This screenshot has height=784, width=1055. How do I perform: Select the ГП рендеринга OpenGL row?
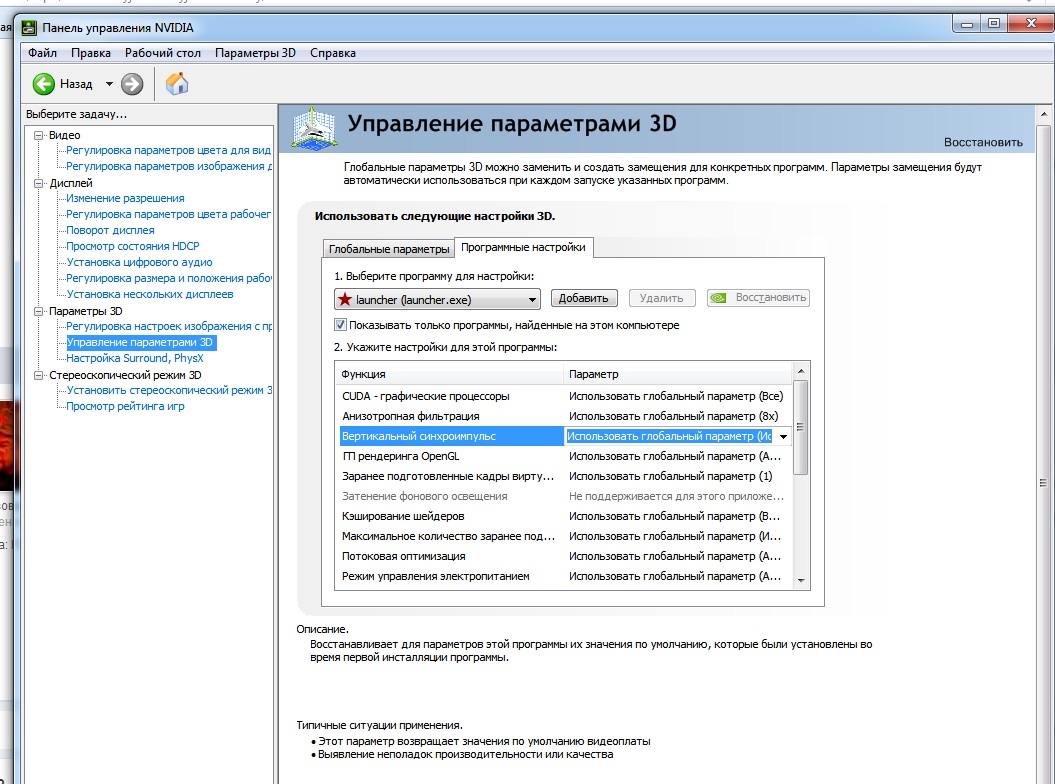(x=564, y=456)
